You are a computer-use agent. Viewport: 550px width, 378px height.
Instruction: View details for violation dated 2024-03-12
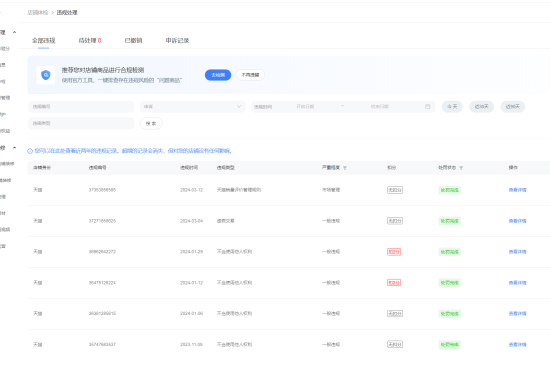(517, 190)
